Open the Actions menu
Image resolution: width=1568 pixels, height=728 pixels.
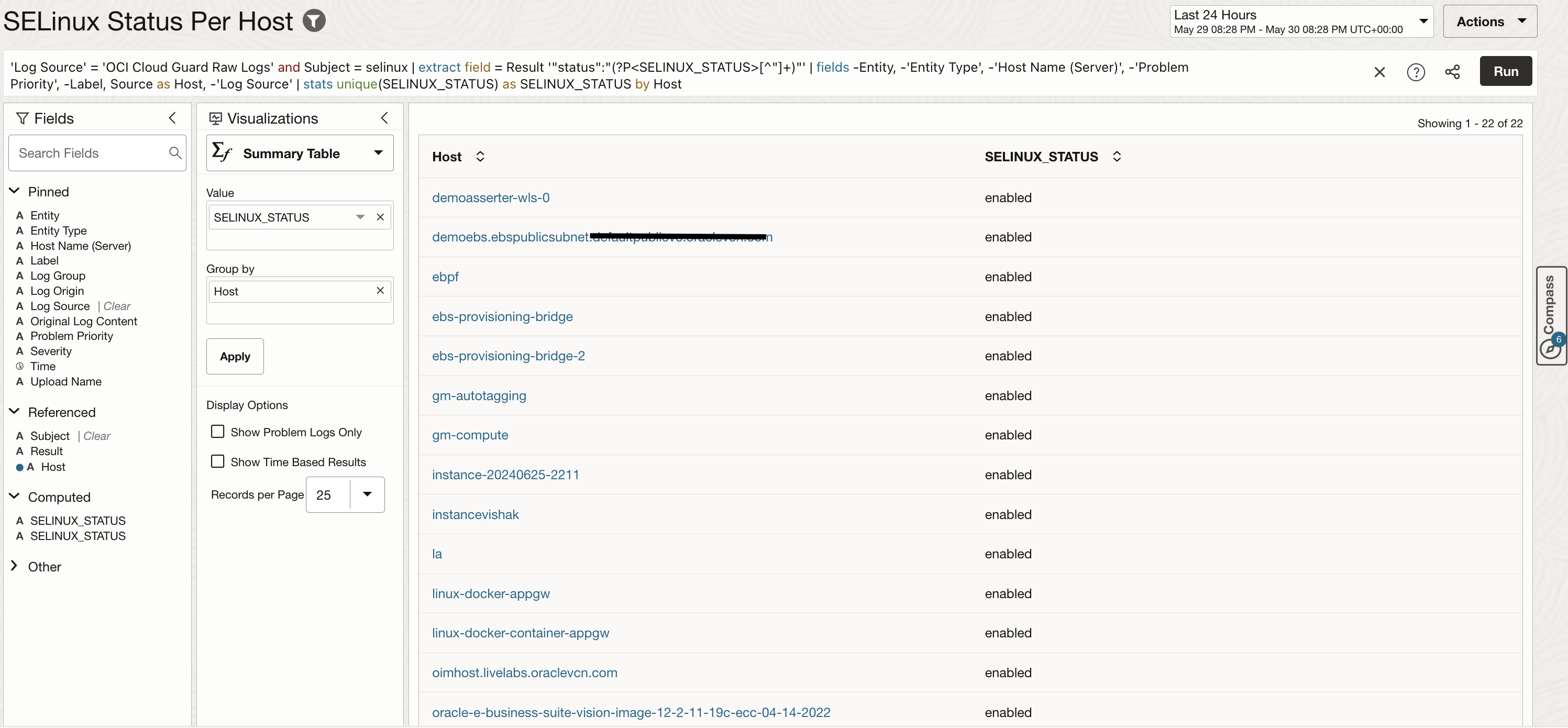click(1489, 21)
